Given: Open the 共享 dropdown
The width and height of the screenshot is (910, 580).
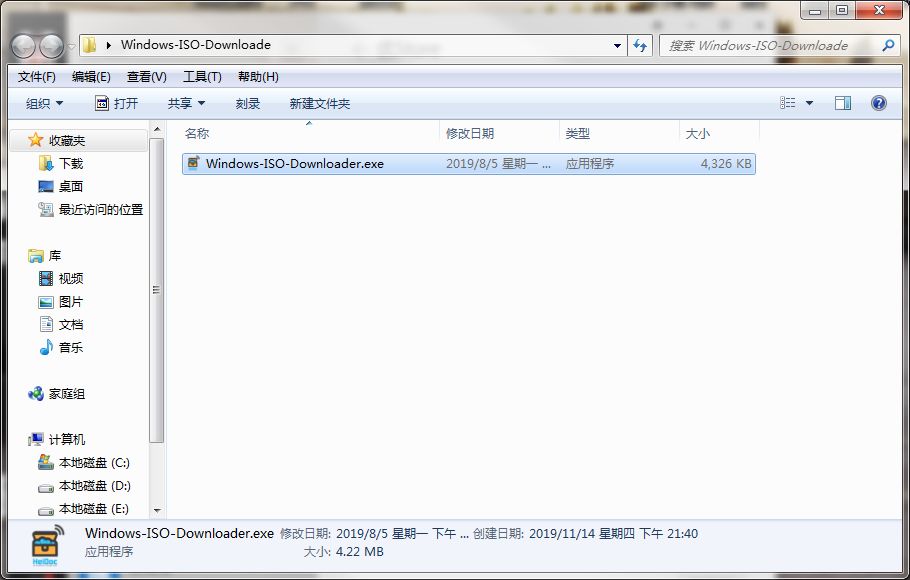Looking at the screenshot, I should (186, 103).
